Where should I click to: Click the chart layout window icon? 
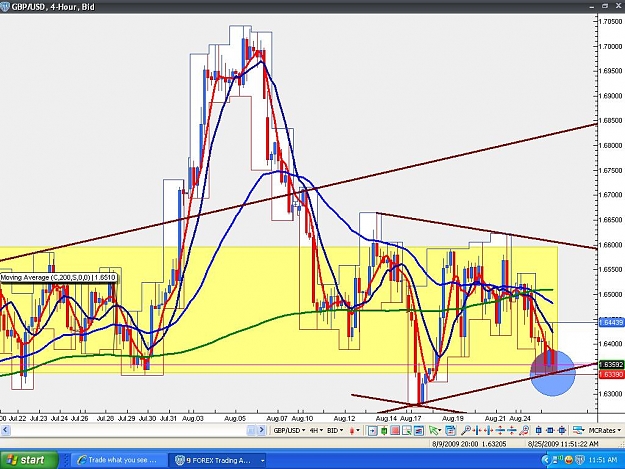[x=419, y=430]
